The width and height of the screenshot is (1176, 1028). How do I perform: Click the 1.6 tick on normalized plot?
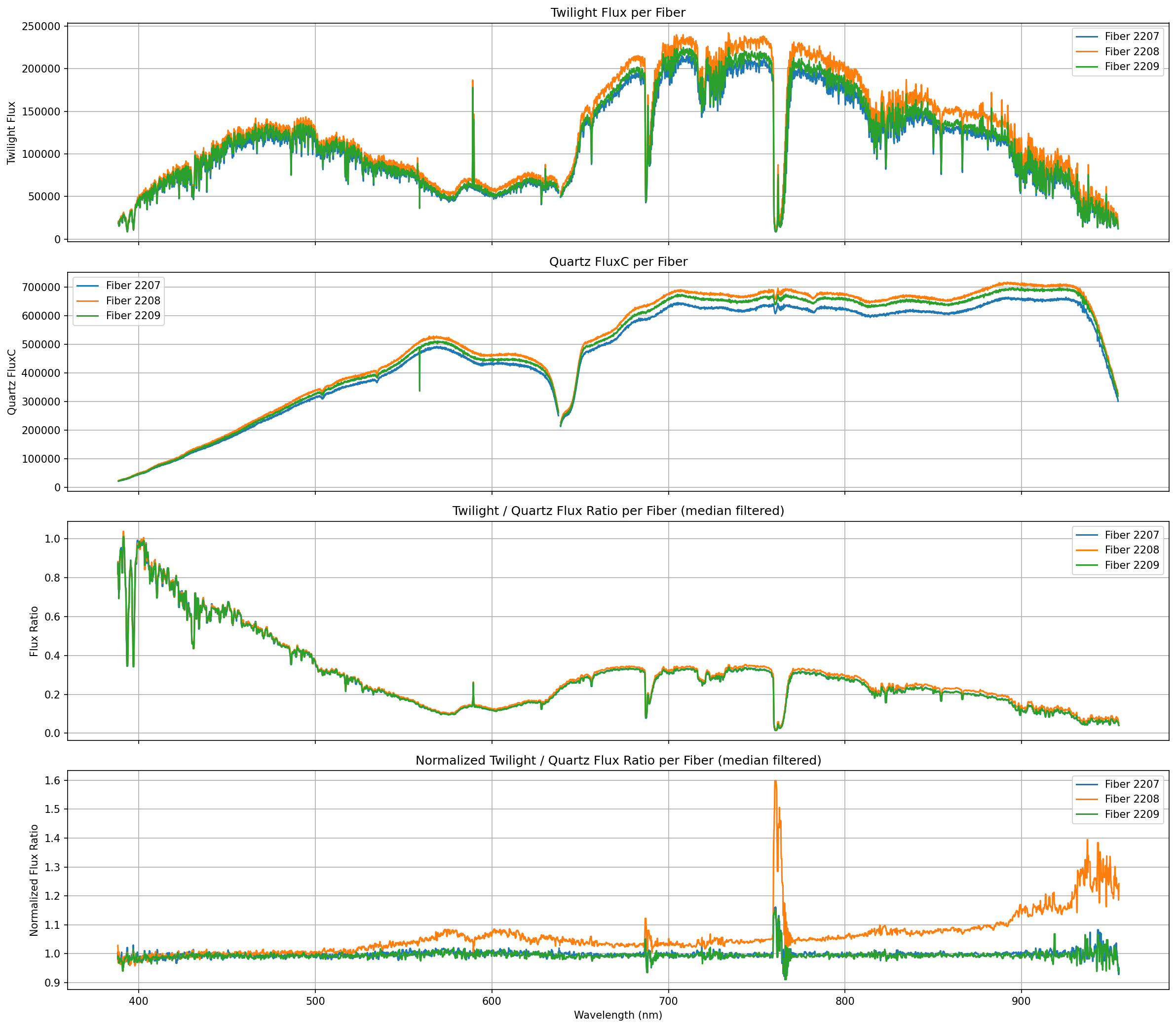tap(53, 781)
